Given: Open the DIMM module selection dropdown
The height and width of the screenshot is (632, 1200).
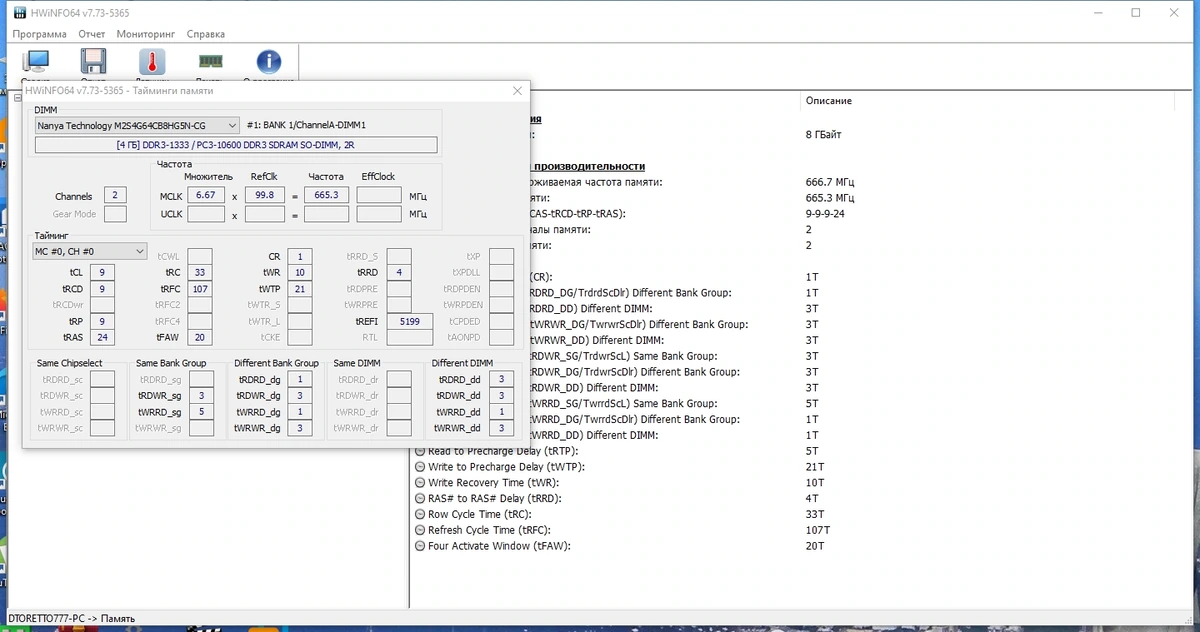Looking at the screenshot, I should point(137,126).
